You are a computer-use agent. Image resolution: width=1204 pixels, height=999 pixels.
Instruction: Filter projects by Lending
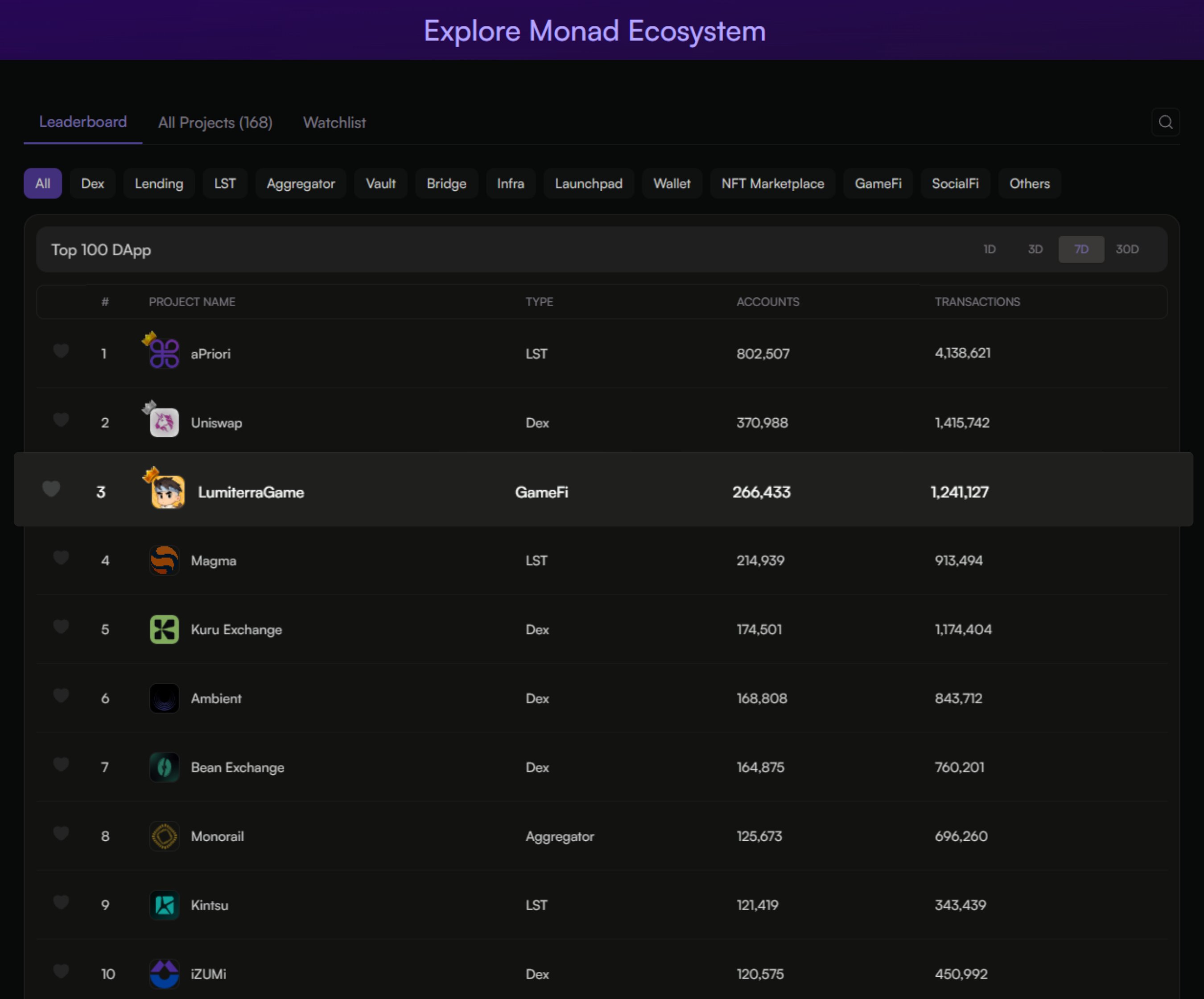[x=159, y=183]
